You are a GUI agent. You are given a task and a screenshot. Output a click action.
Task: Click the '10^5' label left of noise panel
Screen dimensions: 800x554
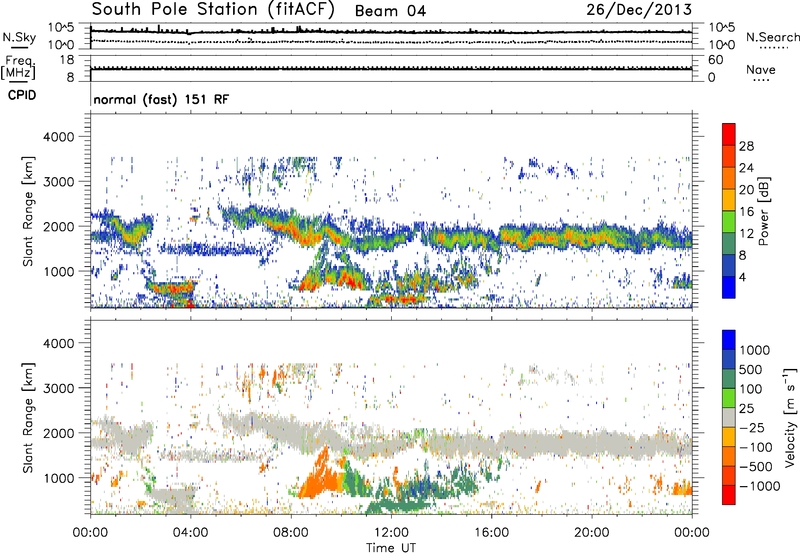[x=61, y=28]
